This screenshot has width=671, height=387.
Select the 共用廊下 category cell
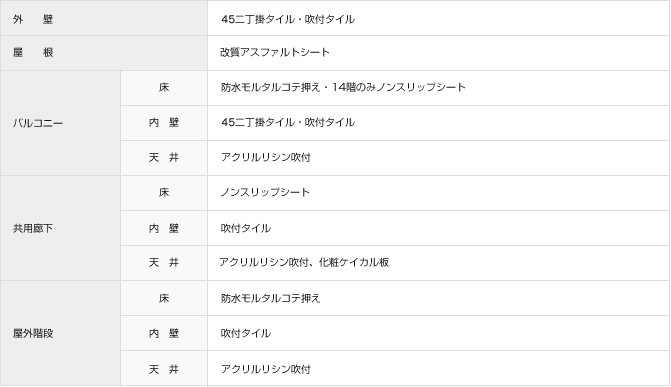pos(60,228)
